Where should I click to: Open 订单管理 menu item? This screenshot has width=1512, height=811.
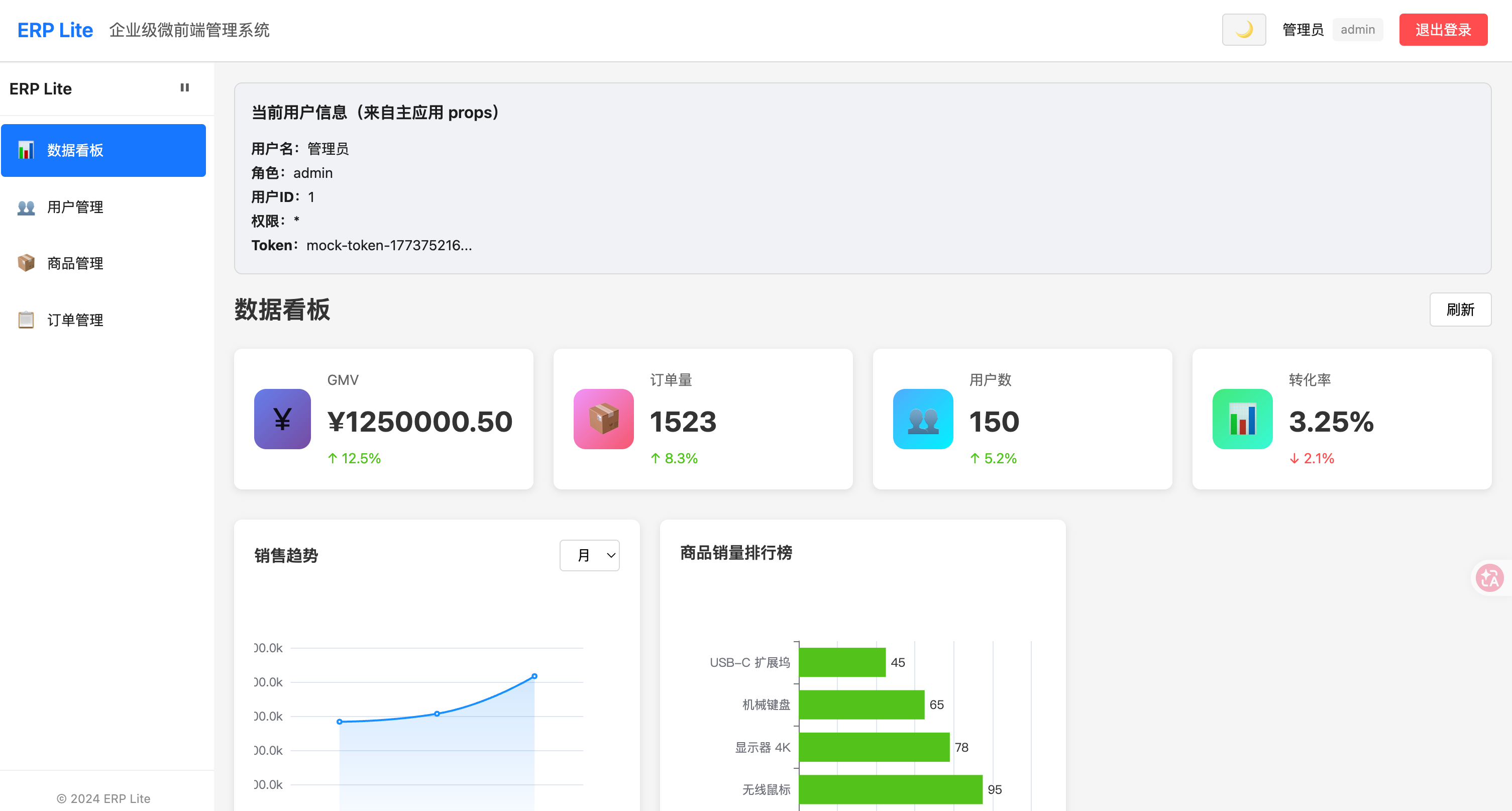[x=103, y=320]
